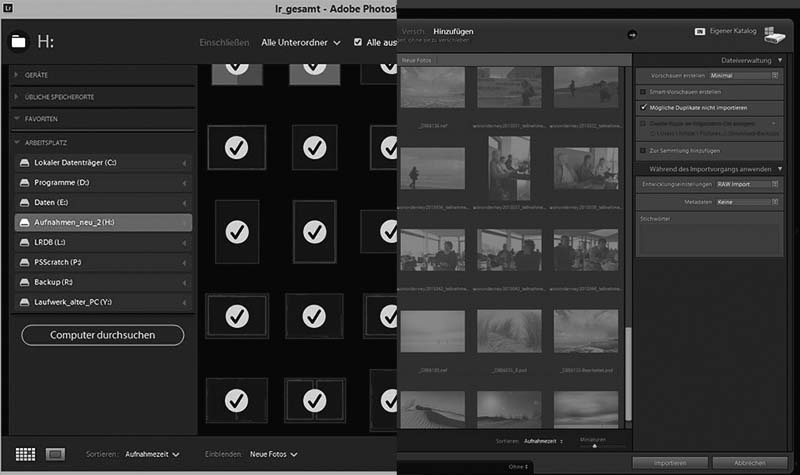Click the arrow icon next to Hinzufügen
Screen dimensions: 800x475
631,34
